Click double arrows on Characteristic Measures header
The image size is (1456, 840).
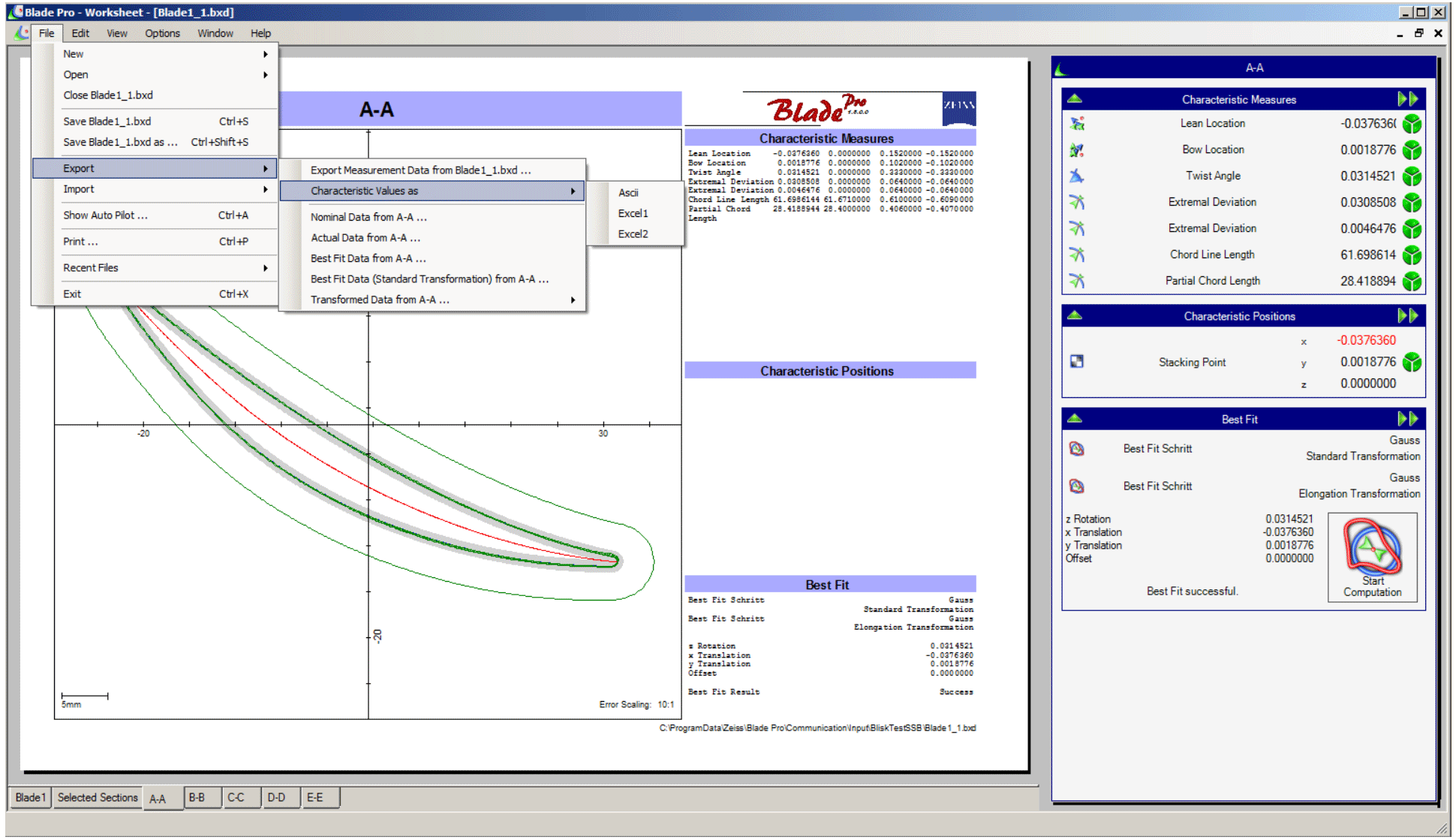tap(1408, 99)
